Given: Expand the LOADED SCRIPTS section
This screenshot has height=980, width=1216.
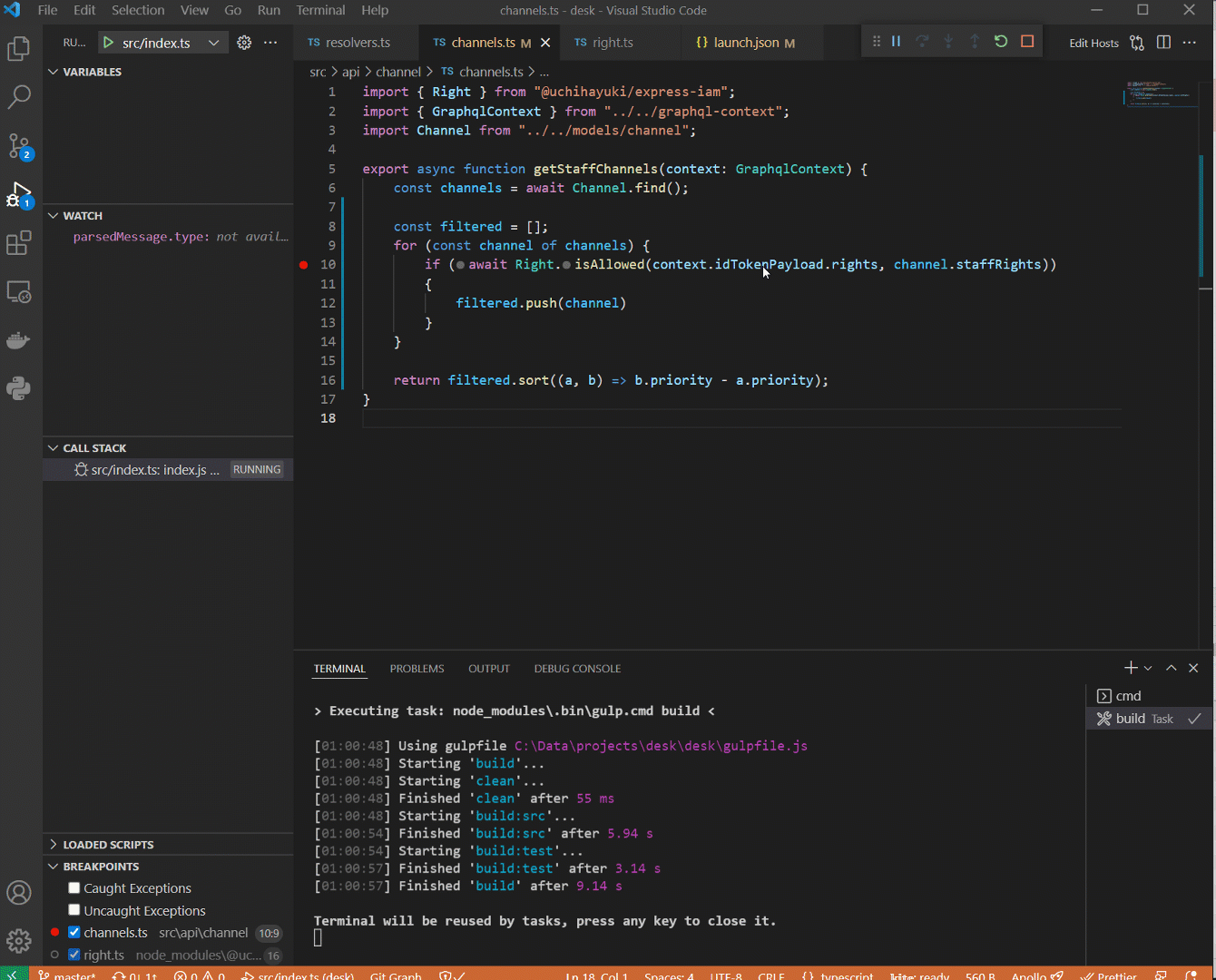Looking at the screenshot, I should (x=52, y=844).
